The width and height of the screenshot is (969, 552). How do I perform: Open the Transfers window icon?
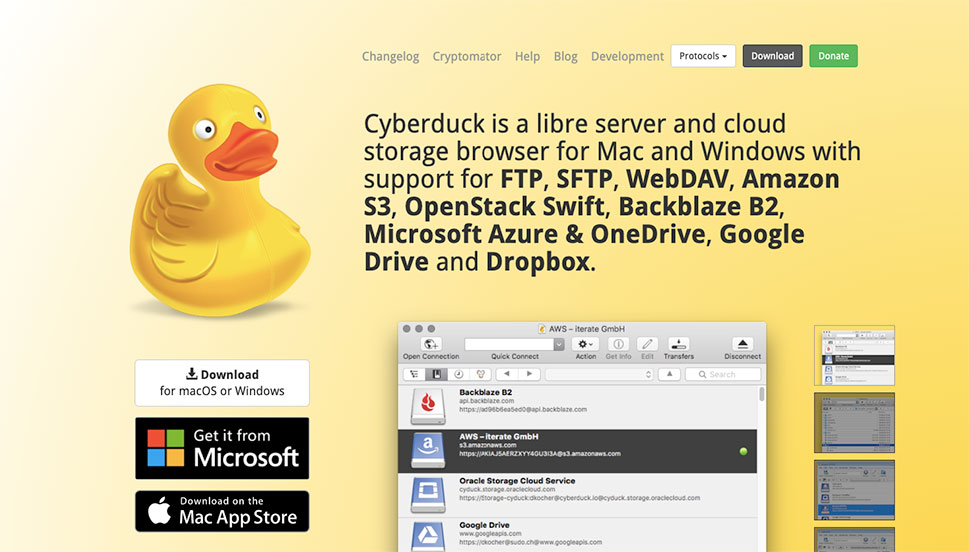(679, 344)
